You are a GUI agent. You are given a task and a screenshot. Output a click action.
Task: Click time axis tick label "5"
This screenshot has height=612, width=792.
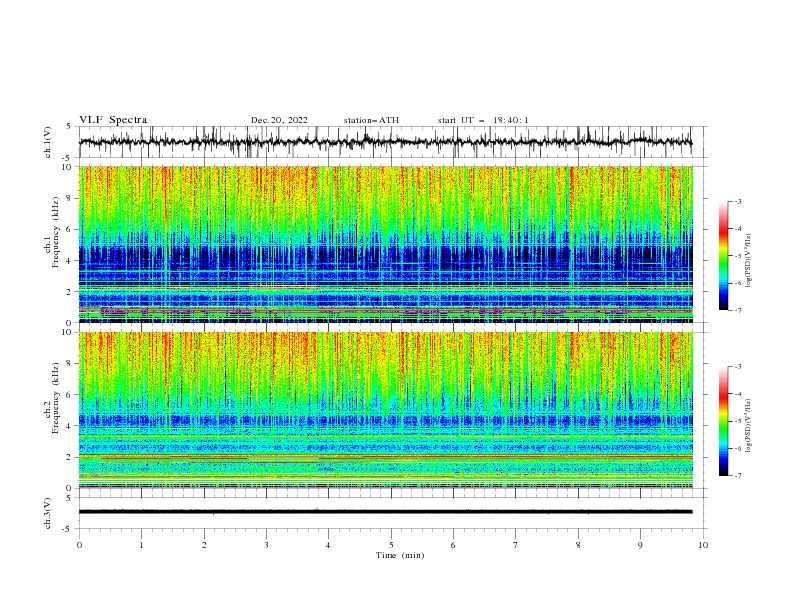[x=391, y=545]
